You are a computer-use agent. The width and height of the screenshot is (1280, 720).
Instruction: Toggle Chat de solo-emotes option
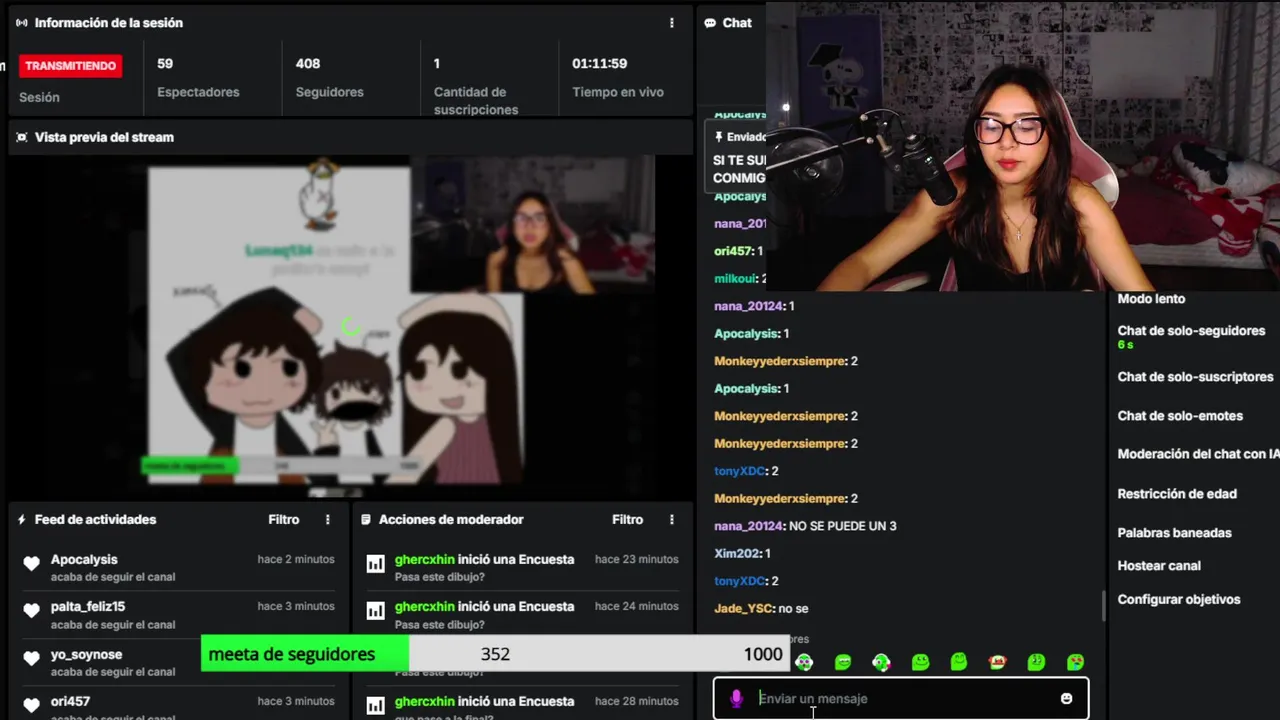pyautogui.click(x=1180, y=416)
